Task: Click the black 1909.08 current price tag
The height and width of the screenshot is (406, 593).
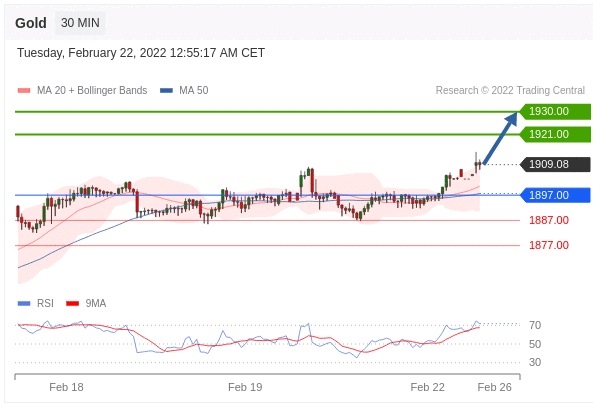Action: pyautogui.click(x=555, y=164)
